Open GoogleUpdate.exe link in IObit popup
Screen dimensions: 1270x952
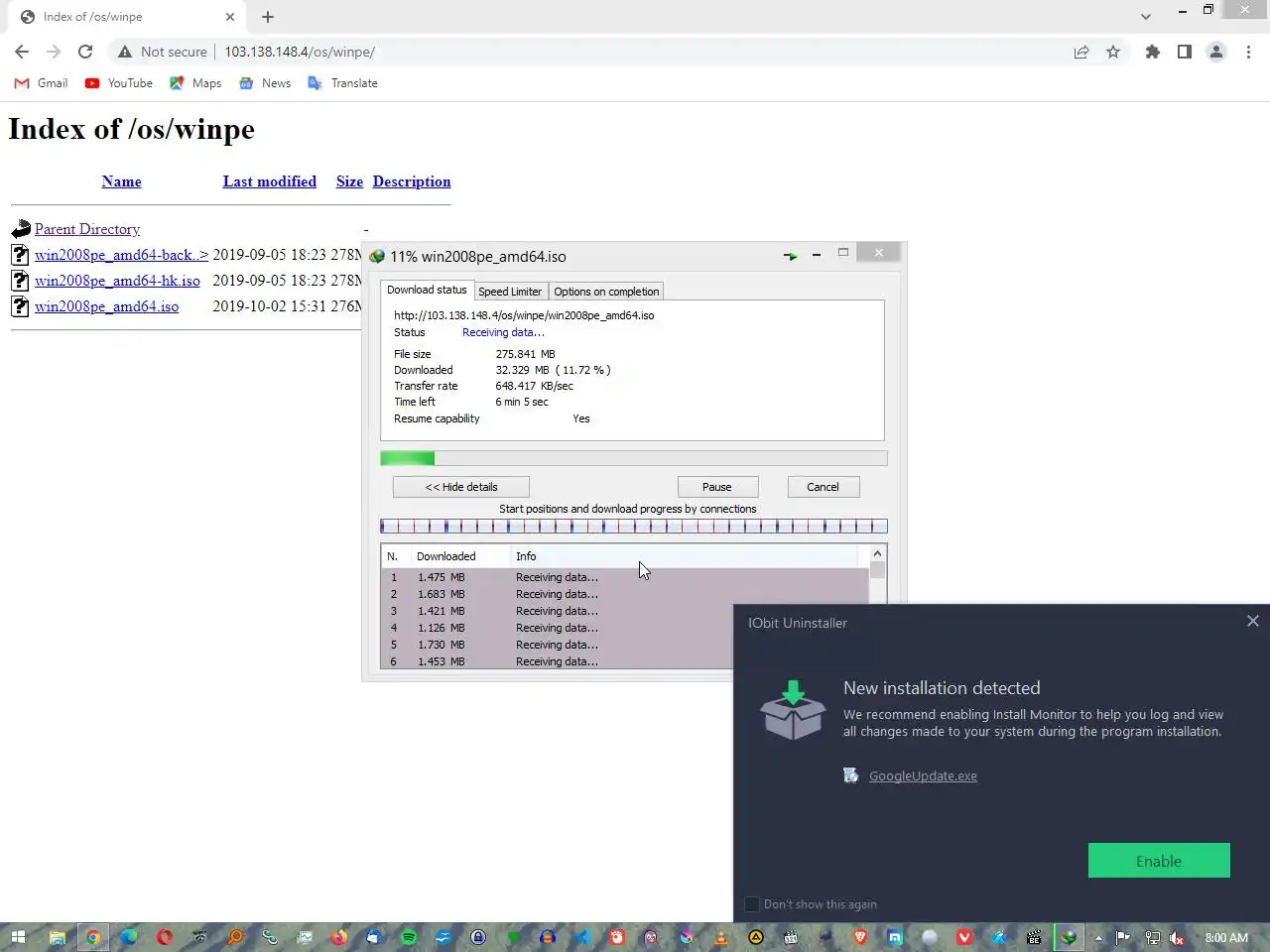(923, 776)
